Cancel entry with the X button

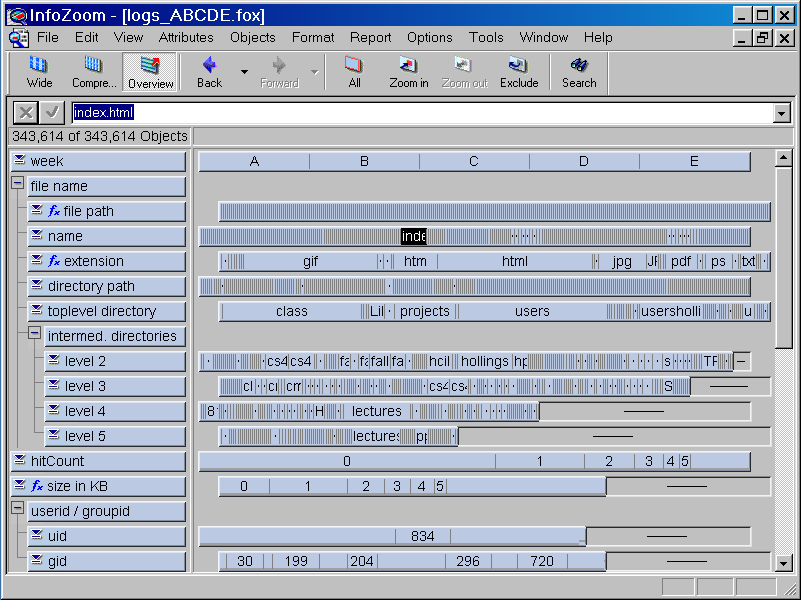26,113
